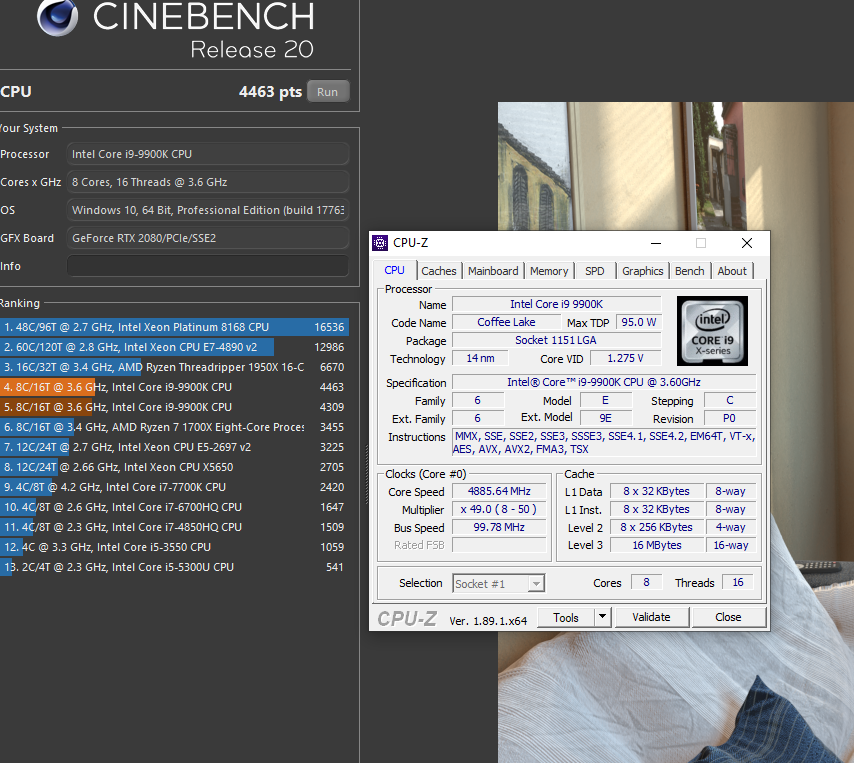Select the Core i7-4850HQ ranking row
Viewport: 854px width, 763px height.
pyautogui.click(x=174, y=527)
